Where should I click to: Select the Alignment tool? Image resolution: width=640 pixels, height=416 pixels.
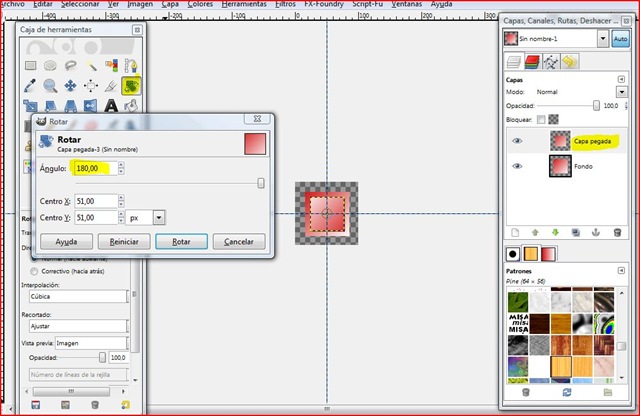pyautogui.click(x=91, y=86)
